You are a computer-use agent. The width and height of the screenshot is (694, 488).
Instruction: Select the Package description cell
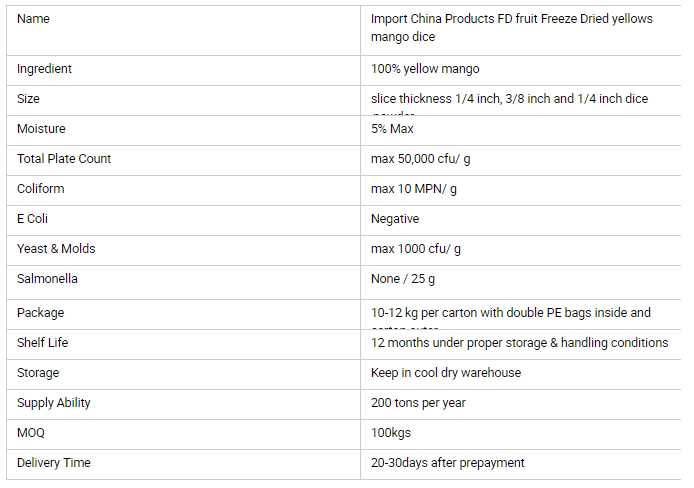point(510,313)
